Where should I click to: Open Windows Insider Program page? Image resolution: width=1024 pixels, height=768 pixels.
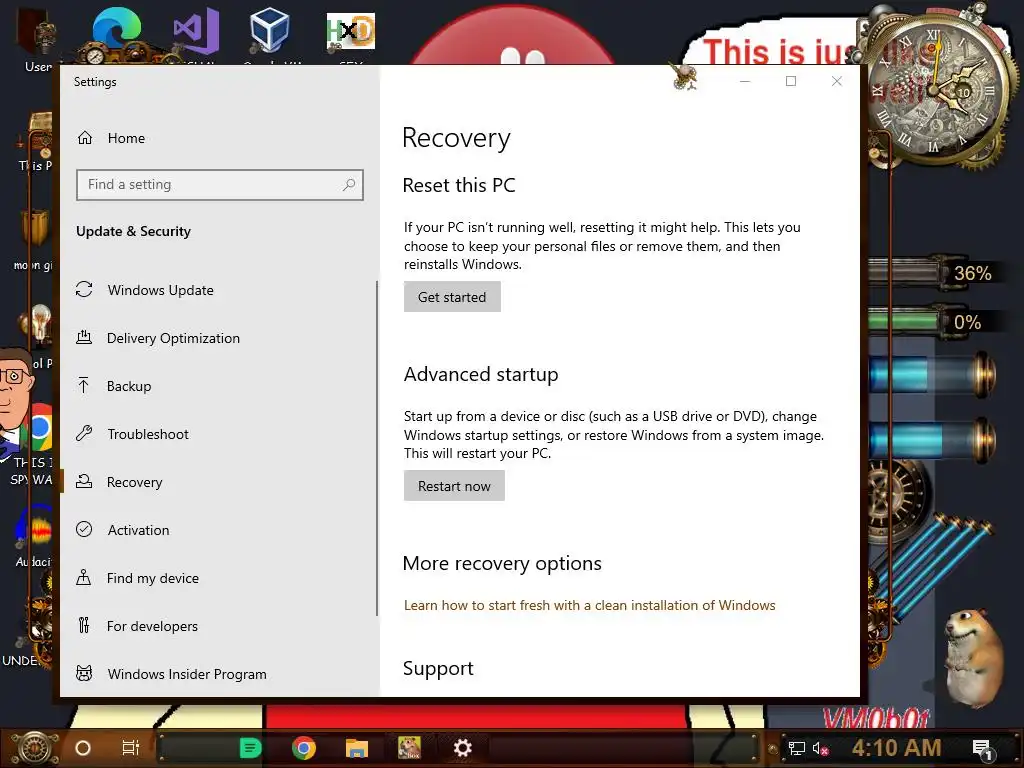pyautogui.click(x=187, y=674)
